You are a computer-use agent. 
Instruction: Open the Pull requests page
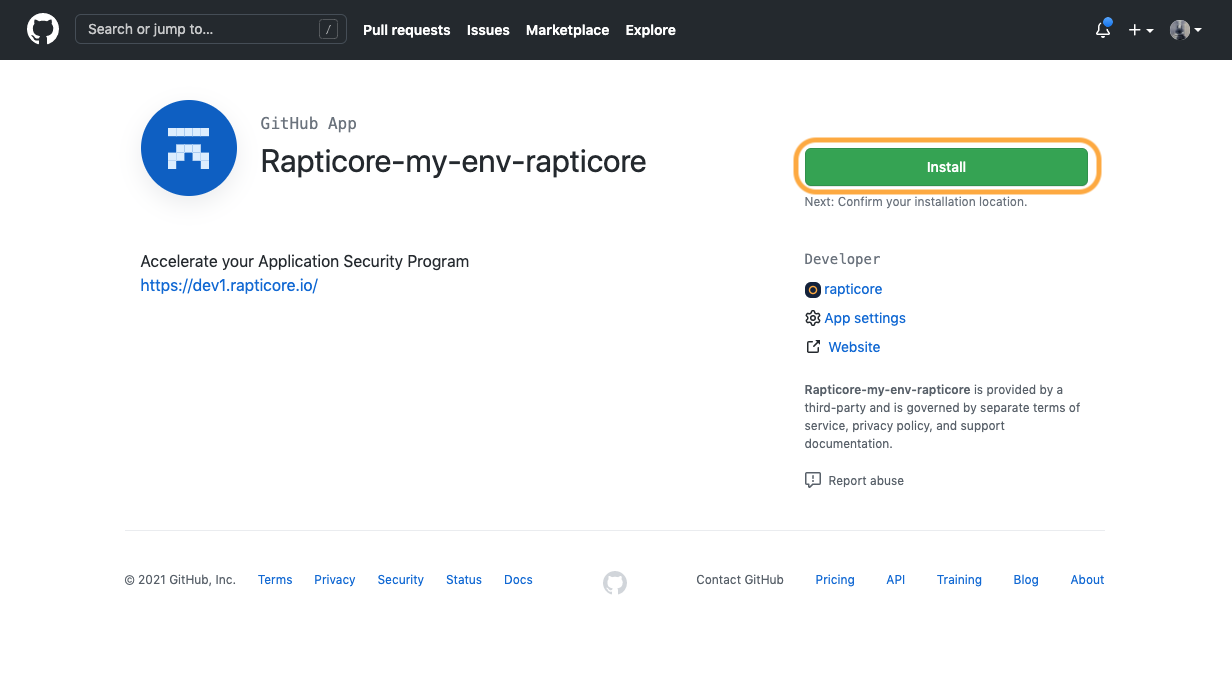pos(407,30)
